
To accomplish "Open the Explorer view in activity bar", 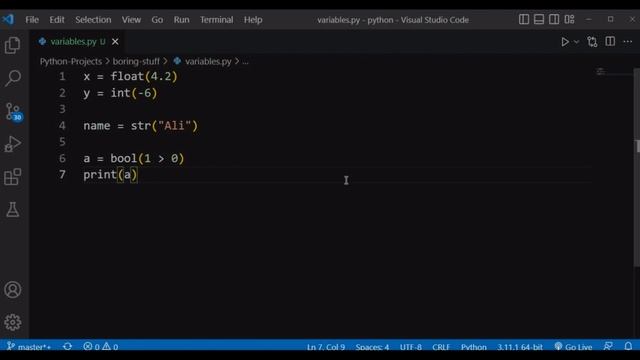I will coord(13,45).
